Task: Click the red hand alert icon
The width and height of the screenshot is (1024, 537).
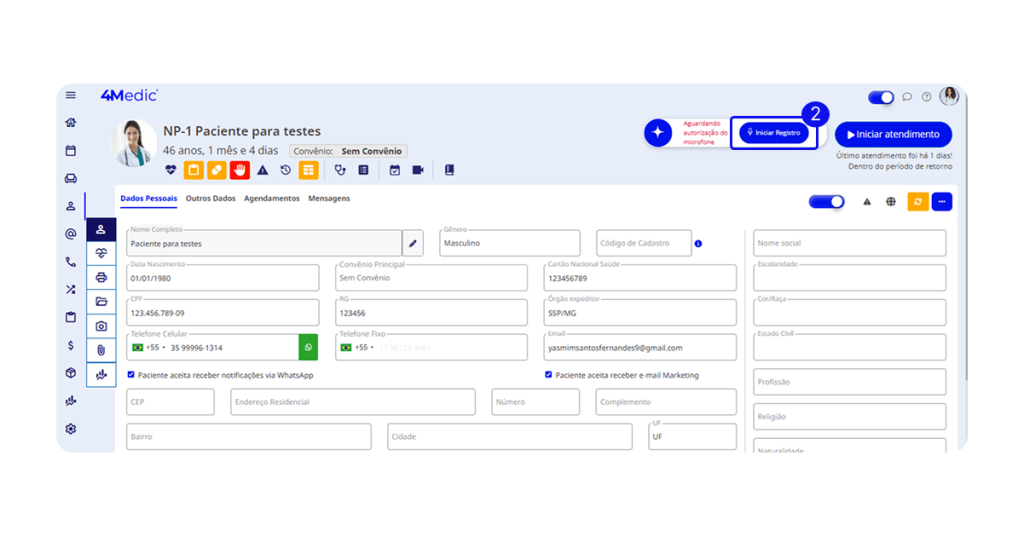Action: tap(239, 170)
